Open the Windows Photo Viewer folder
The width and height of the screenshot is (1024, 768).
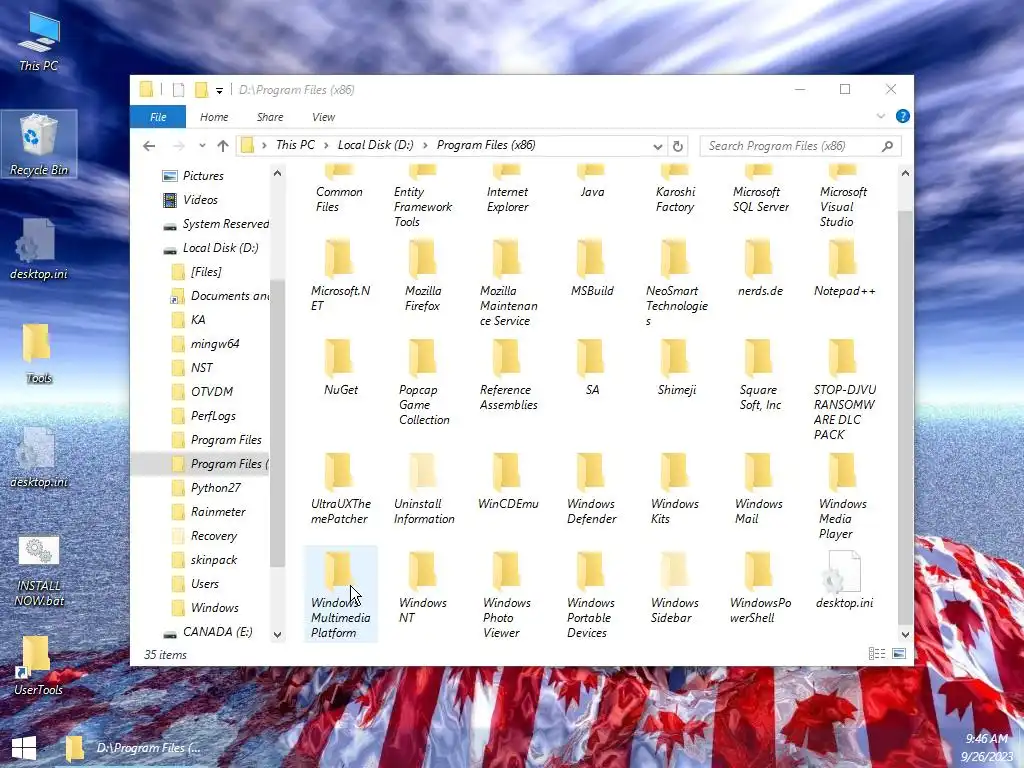pyautogui.click(x=507, y=595)
